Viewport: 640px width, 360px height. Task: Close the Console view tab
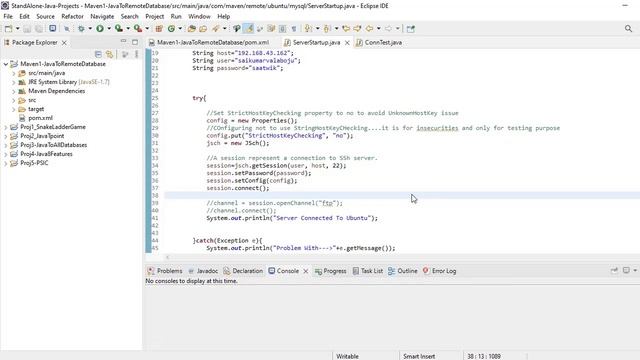click(x=306, y=271)
